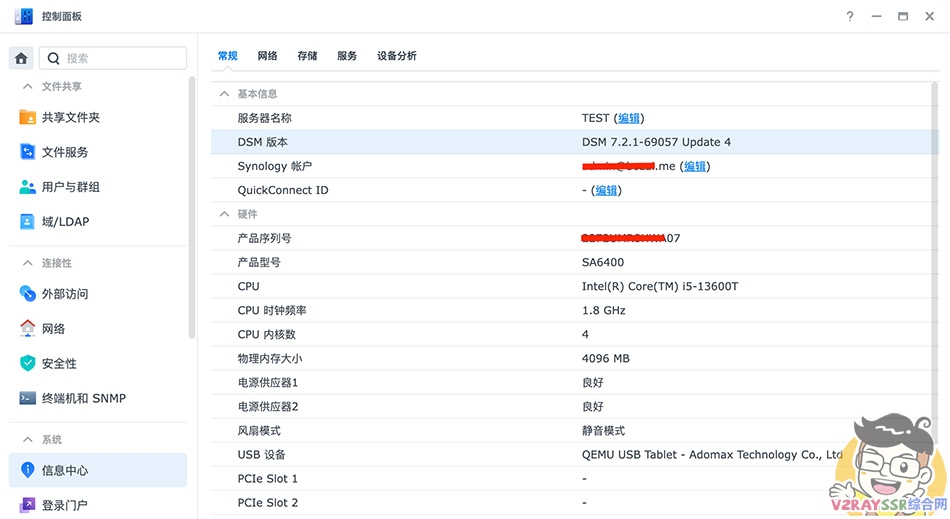Select the clock rate value 1.8 GHz
This screenshot has height=519, width=950.
[x=603, y=310]
